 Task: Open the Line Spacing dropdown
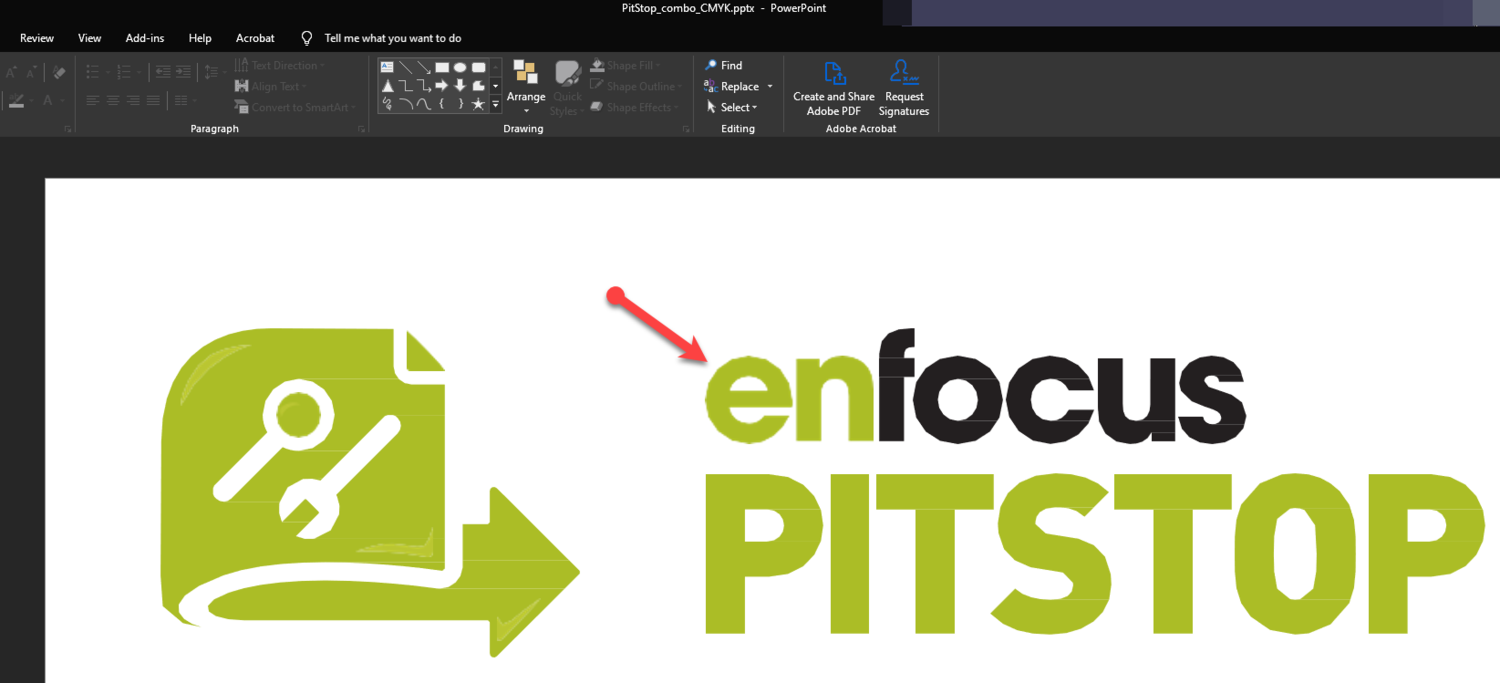coord(215,72)
